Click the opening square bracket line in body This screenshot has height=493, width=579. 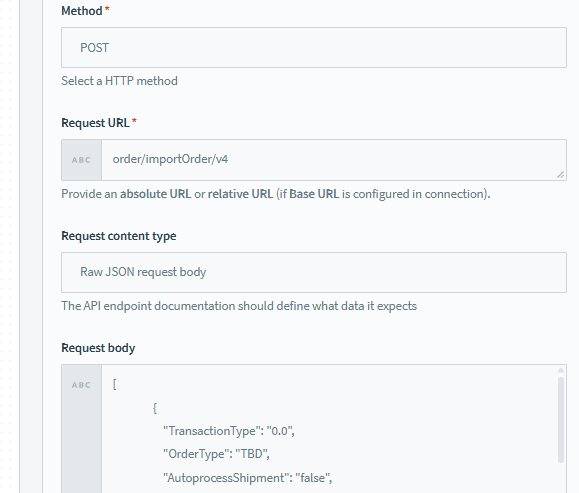[114, 384]
